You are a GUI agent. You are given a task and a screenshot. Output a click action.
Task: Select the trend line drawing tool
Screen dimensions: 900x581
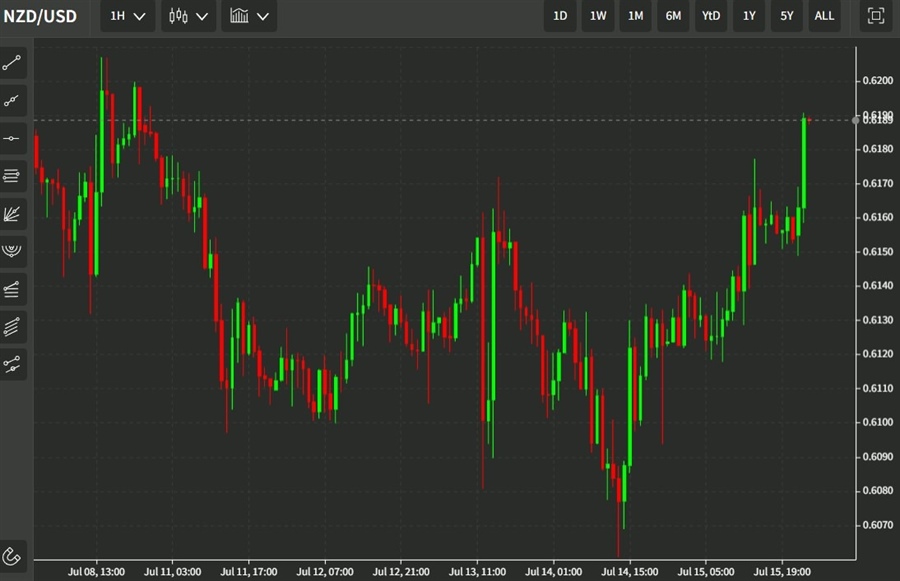pyautogui.click(x=13, y=63)
